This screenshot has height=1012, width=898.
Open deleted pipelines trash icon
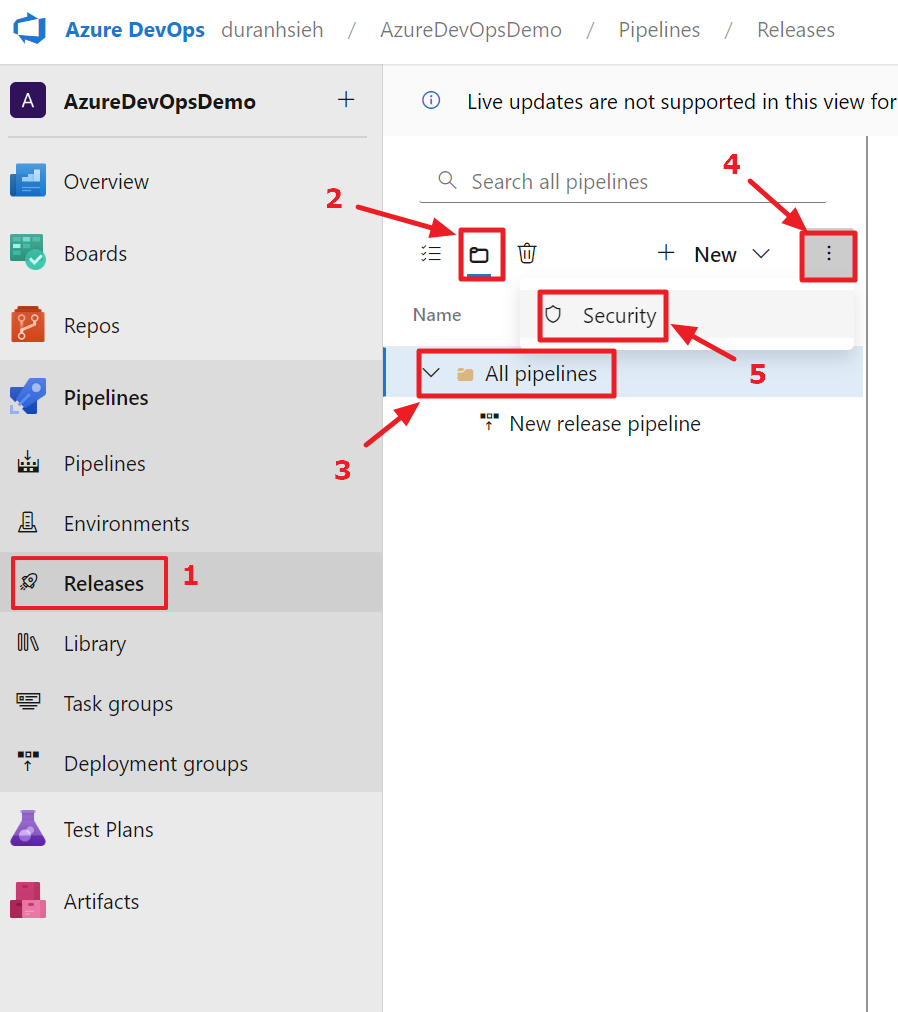pos(527,253)
